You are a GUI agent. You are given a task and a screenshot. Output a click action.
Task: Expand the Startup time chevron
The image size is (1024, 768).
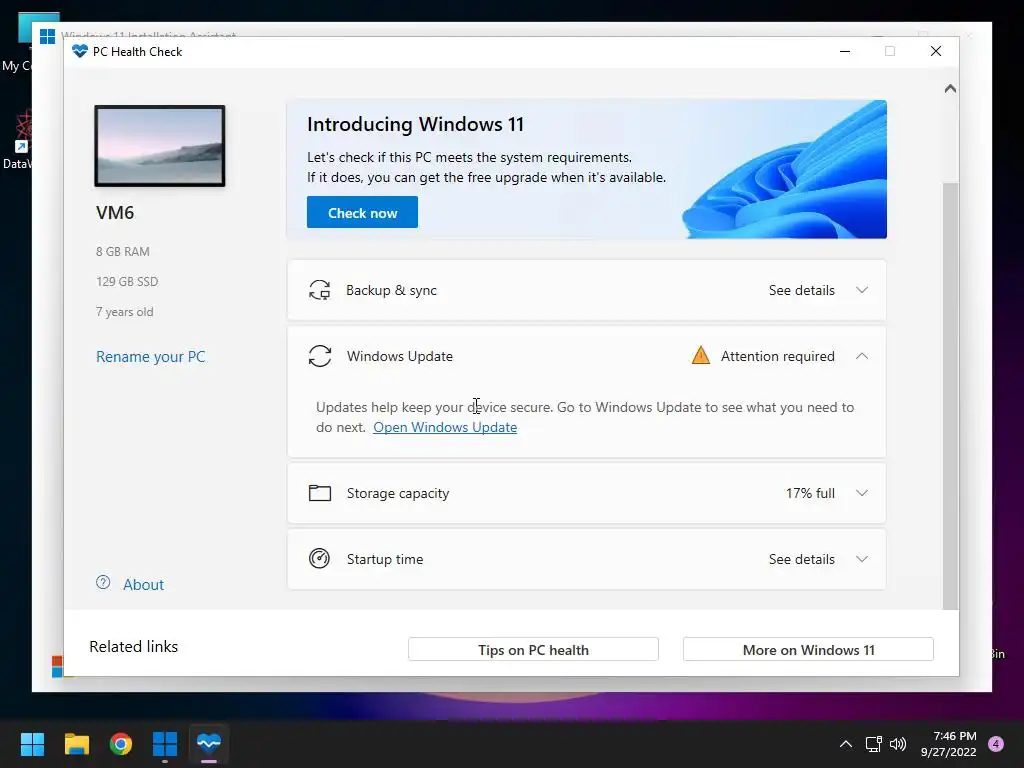(862, 559)
